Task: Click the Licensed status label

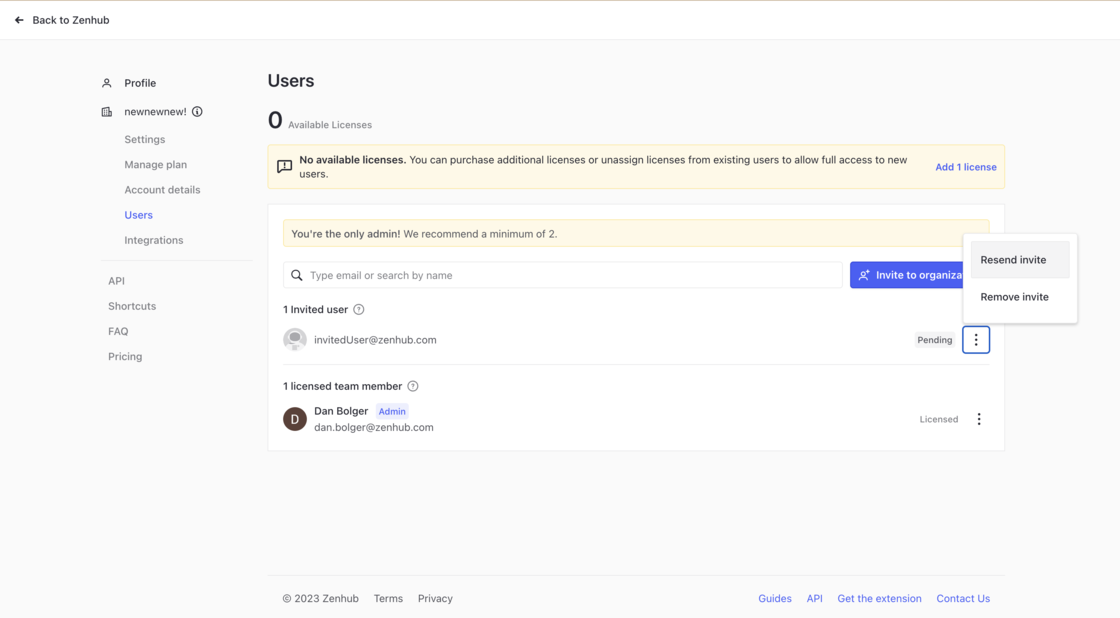Action: 939,419
